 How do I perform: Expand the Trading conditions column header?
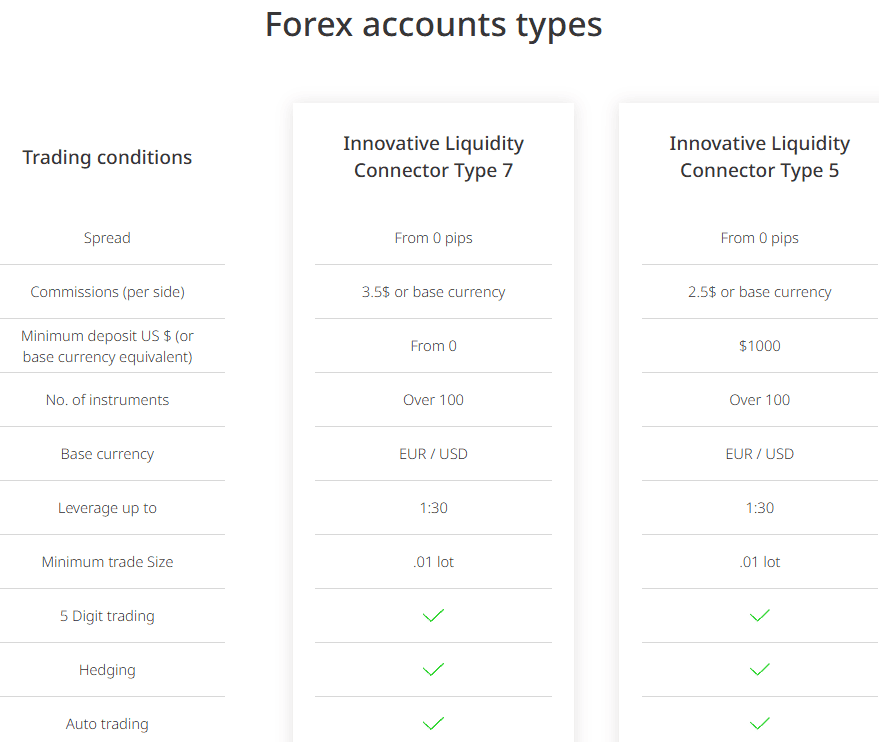point(107,157)
